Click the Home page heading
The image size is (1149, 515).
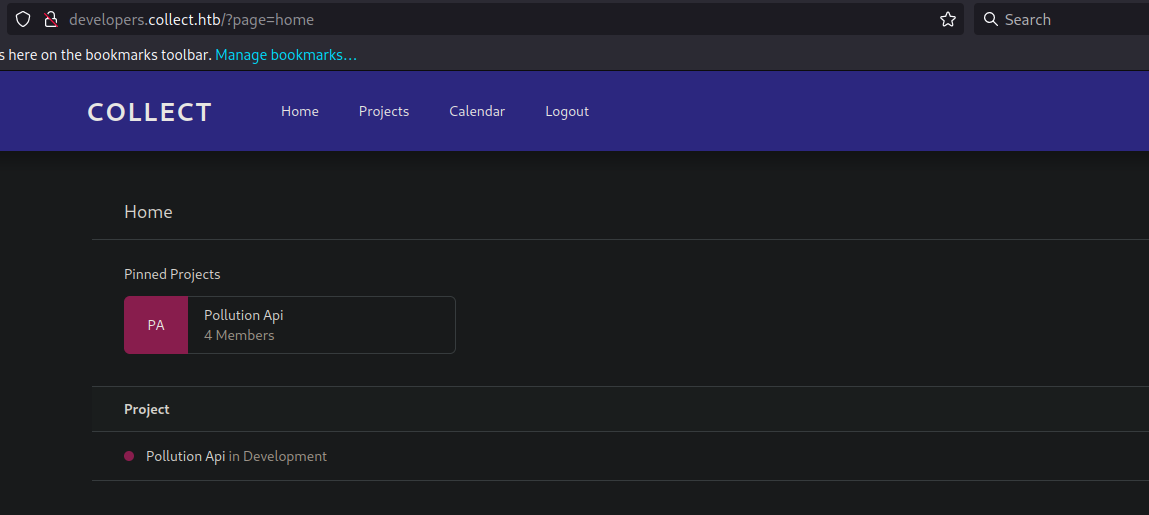148,212
